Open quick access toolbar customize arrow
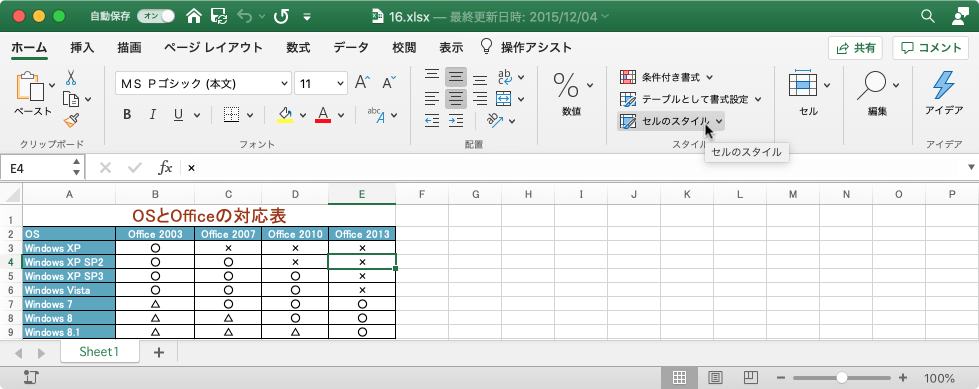This screenshot has height=389, width=979. coord(307,17)
